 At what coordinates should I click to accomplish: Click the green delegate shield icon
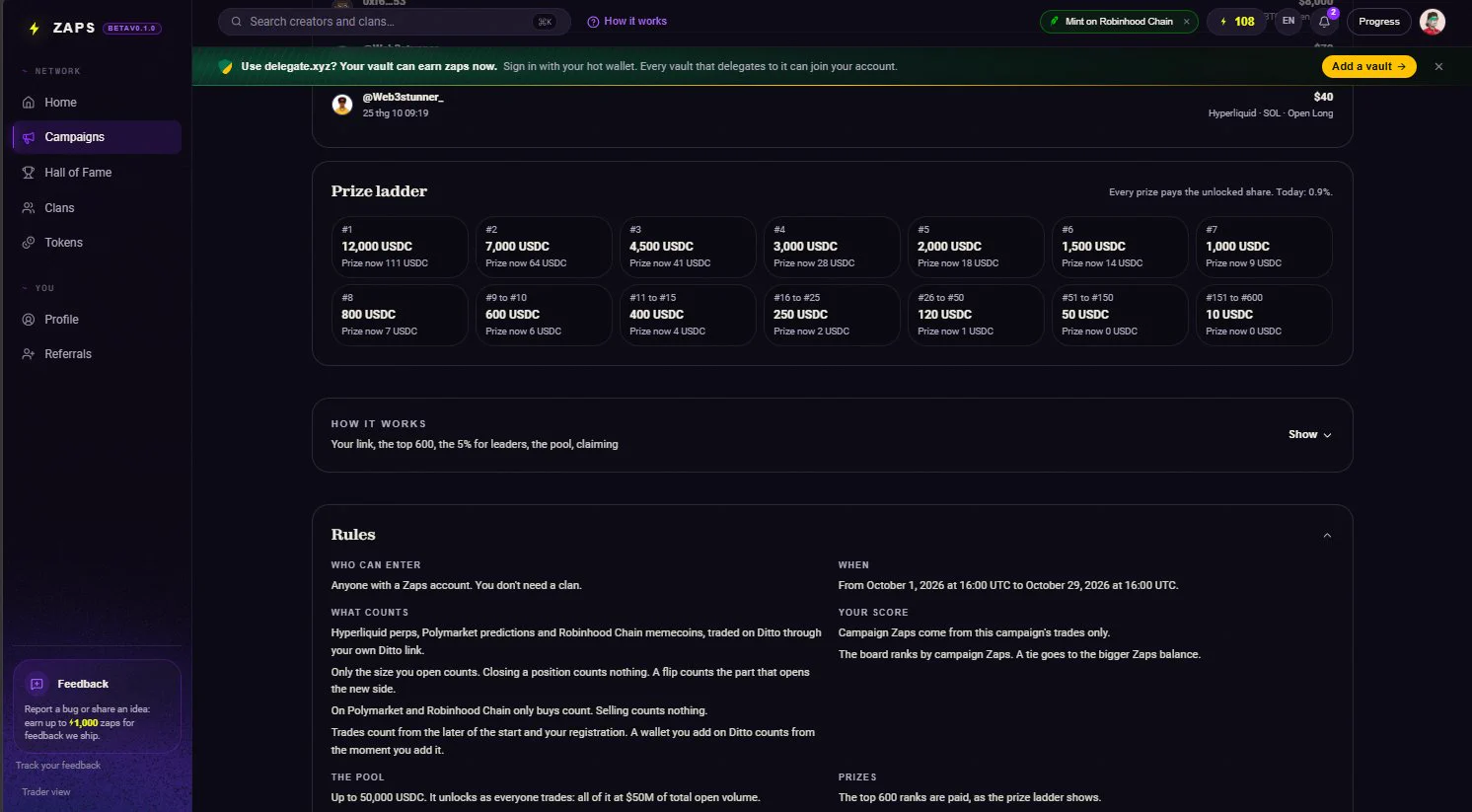pos(226,66)
